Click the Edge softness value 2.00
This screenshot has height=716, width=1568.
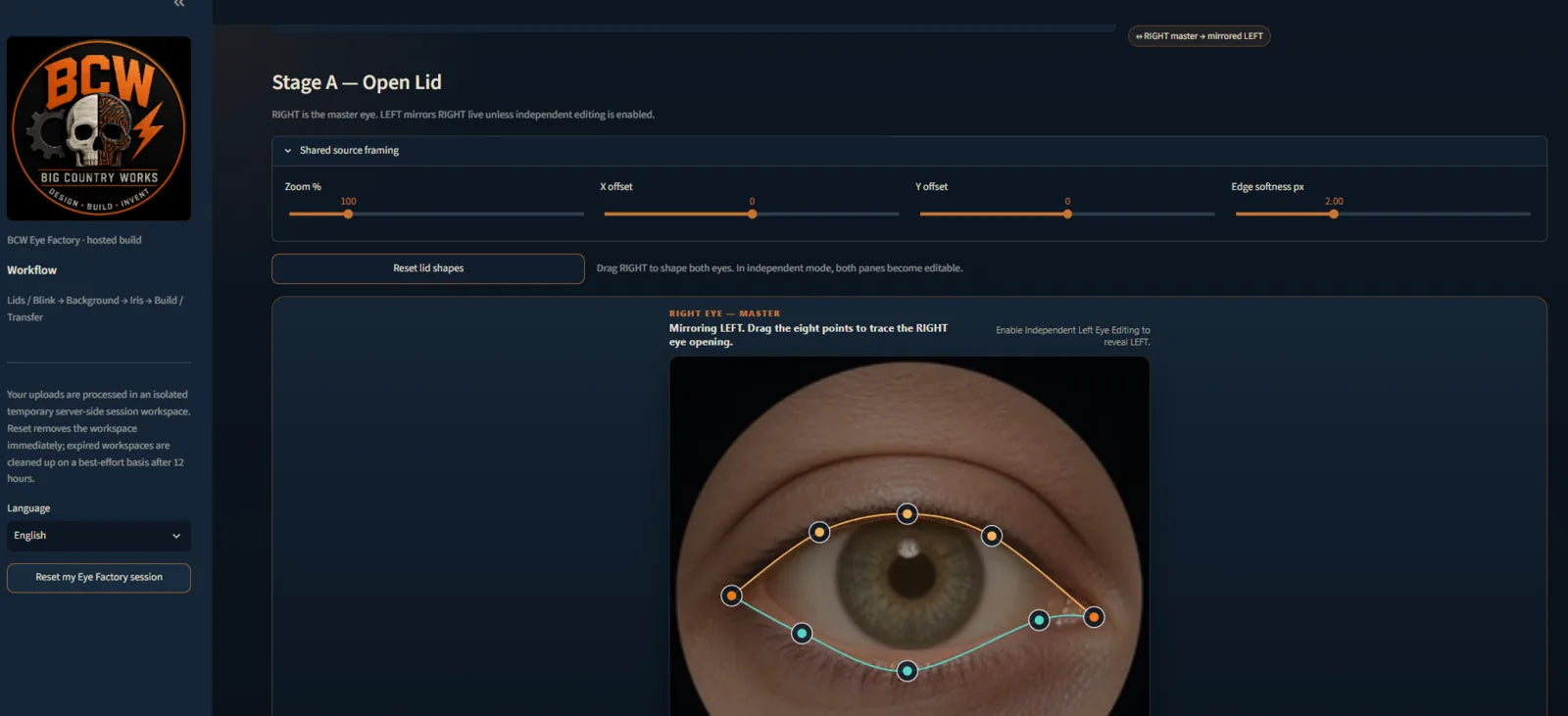(1334, 201)
